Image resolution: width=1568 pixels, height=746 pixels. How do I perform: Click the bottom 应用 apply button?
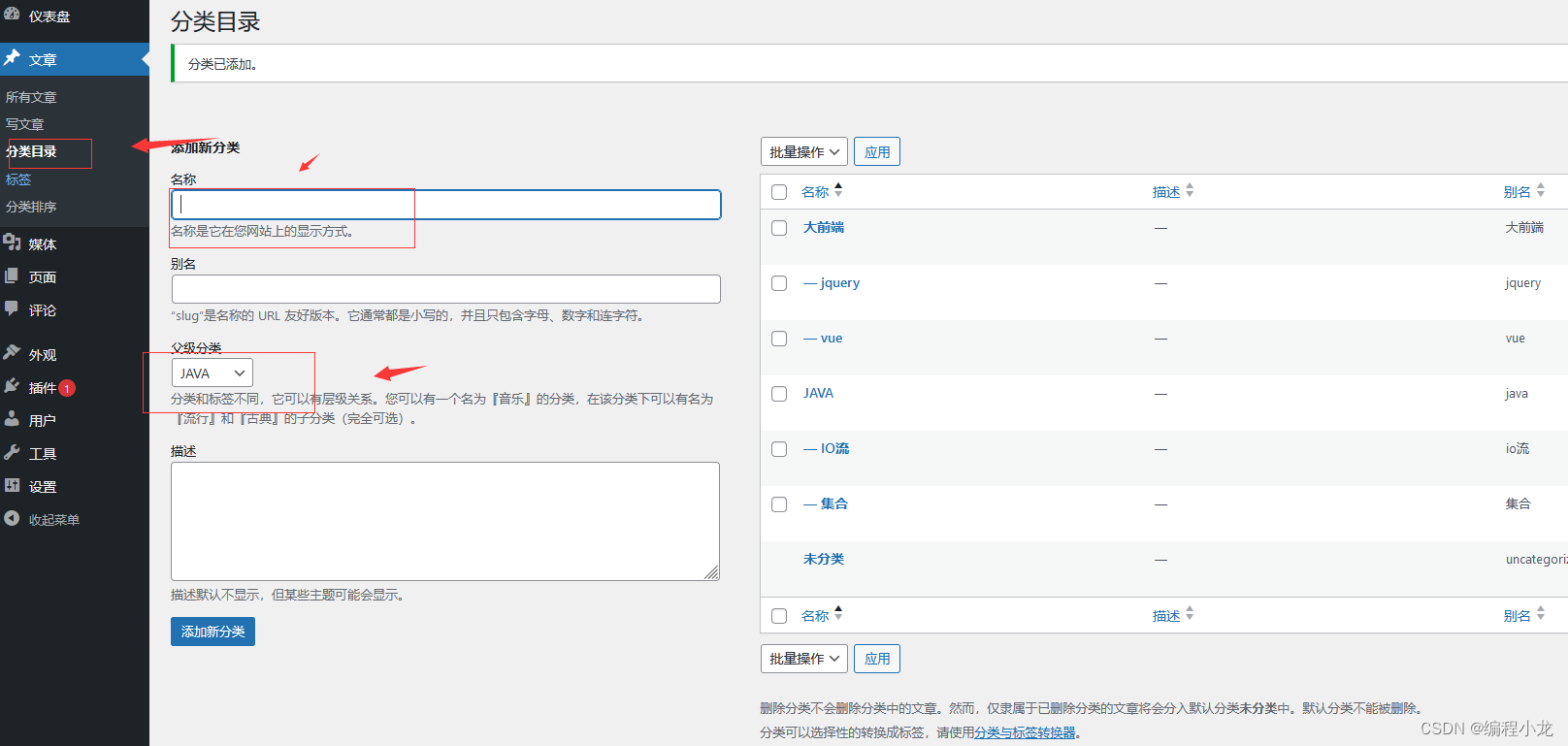point(877,659)
